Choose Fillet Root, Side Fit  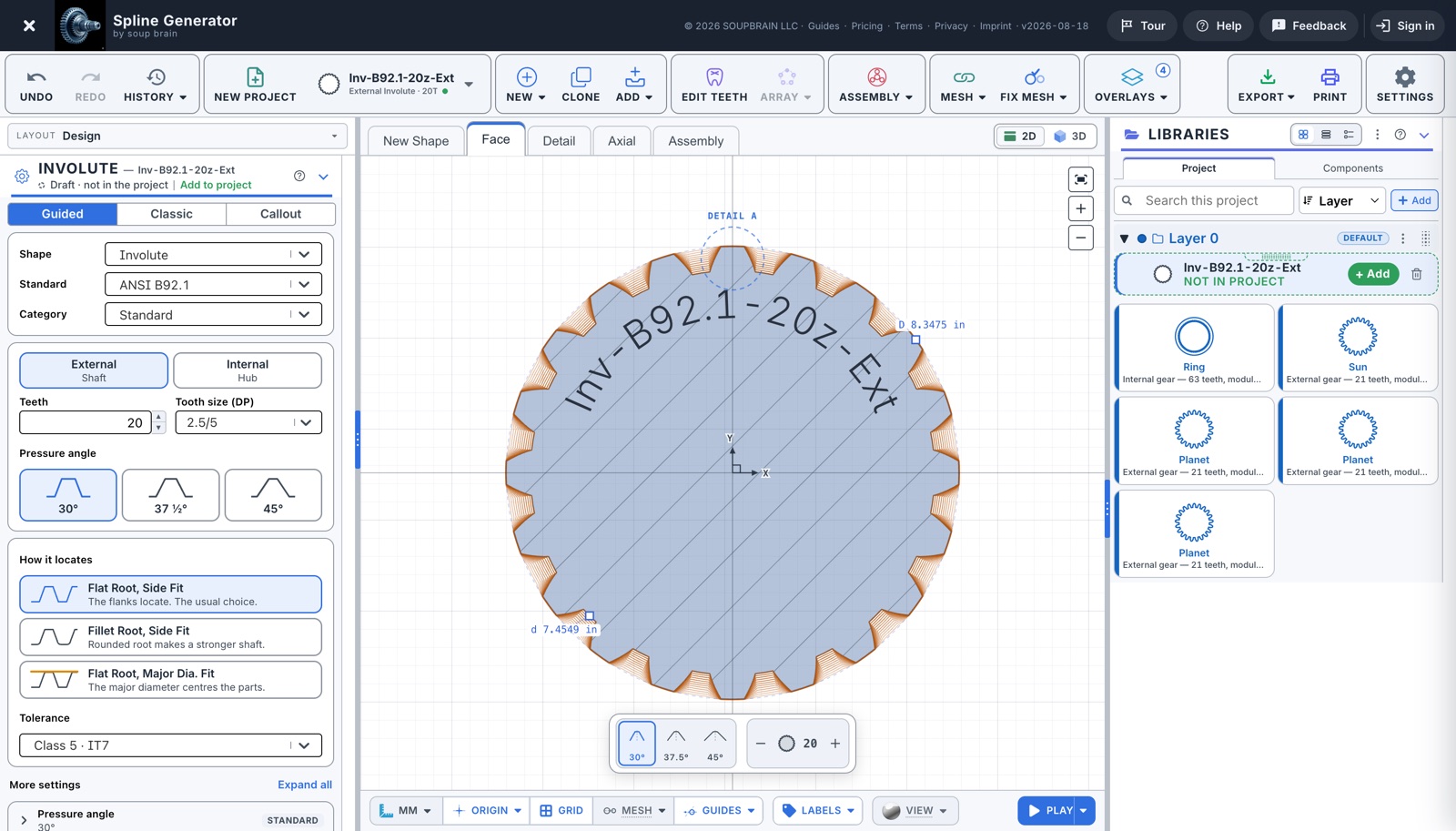click(x=171, y=637)
